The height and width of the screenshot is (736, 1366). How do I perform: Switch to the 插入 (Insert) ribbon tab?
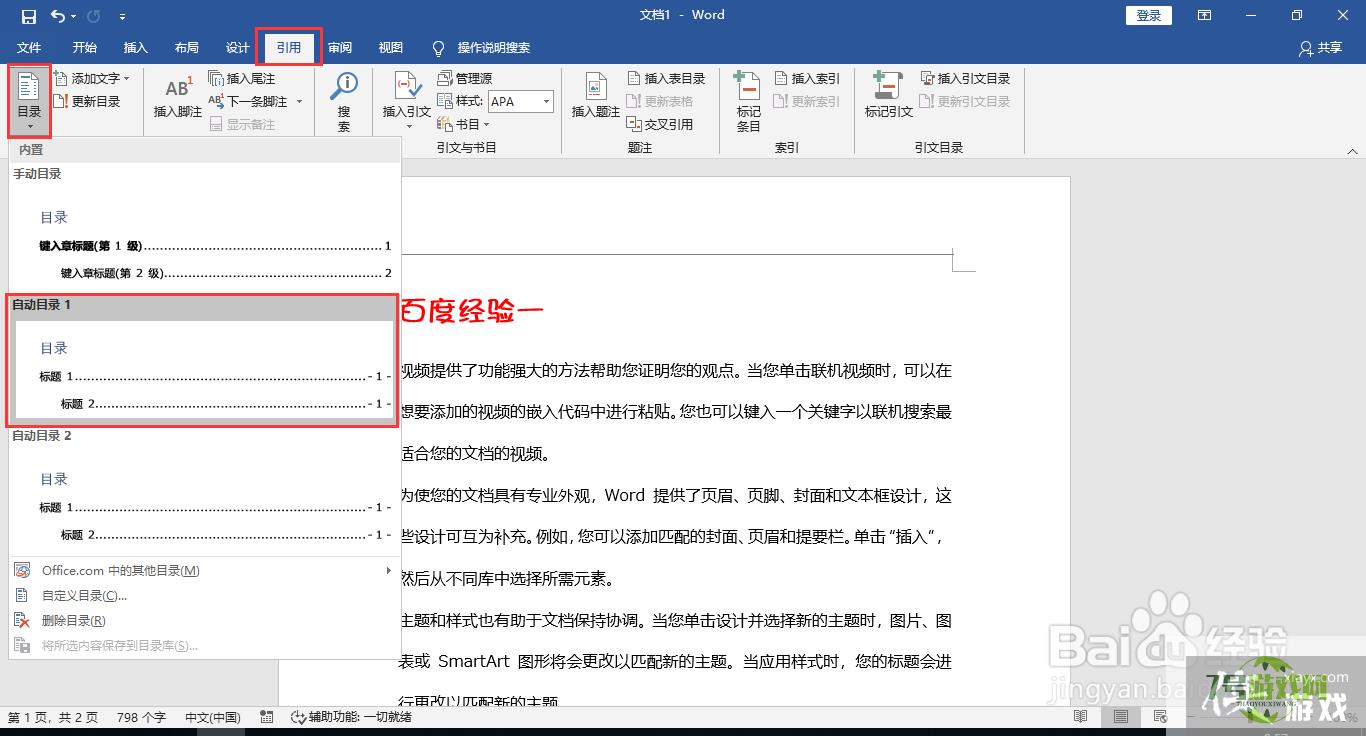pos(135,48)
